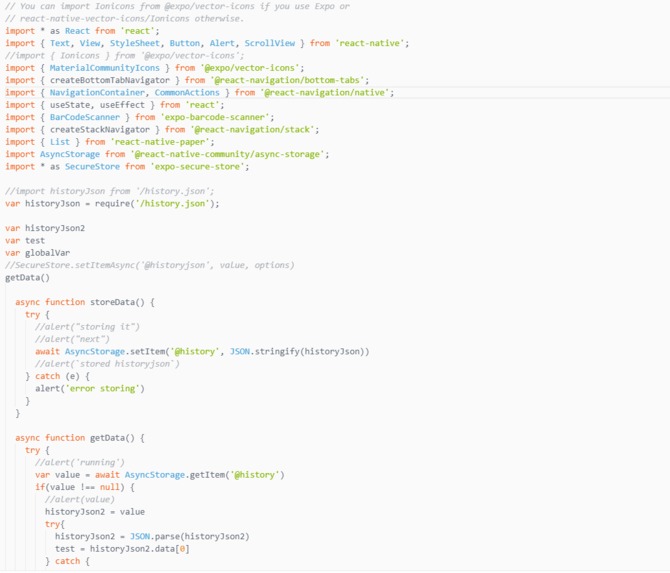Select 'ScrollView' in the react-native import
This screenshot has width=670, height=573.
270,43
